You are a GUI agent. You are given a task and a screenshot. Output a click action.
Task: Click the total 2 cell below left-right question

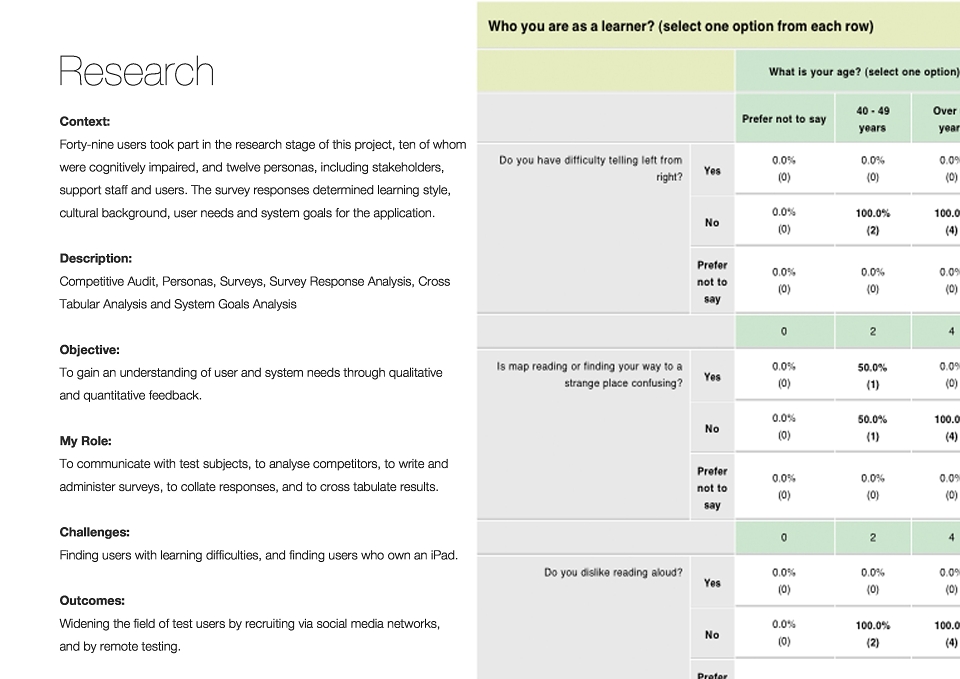872,331
